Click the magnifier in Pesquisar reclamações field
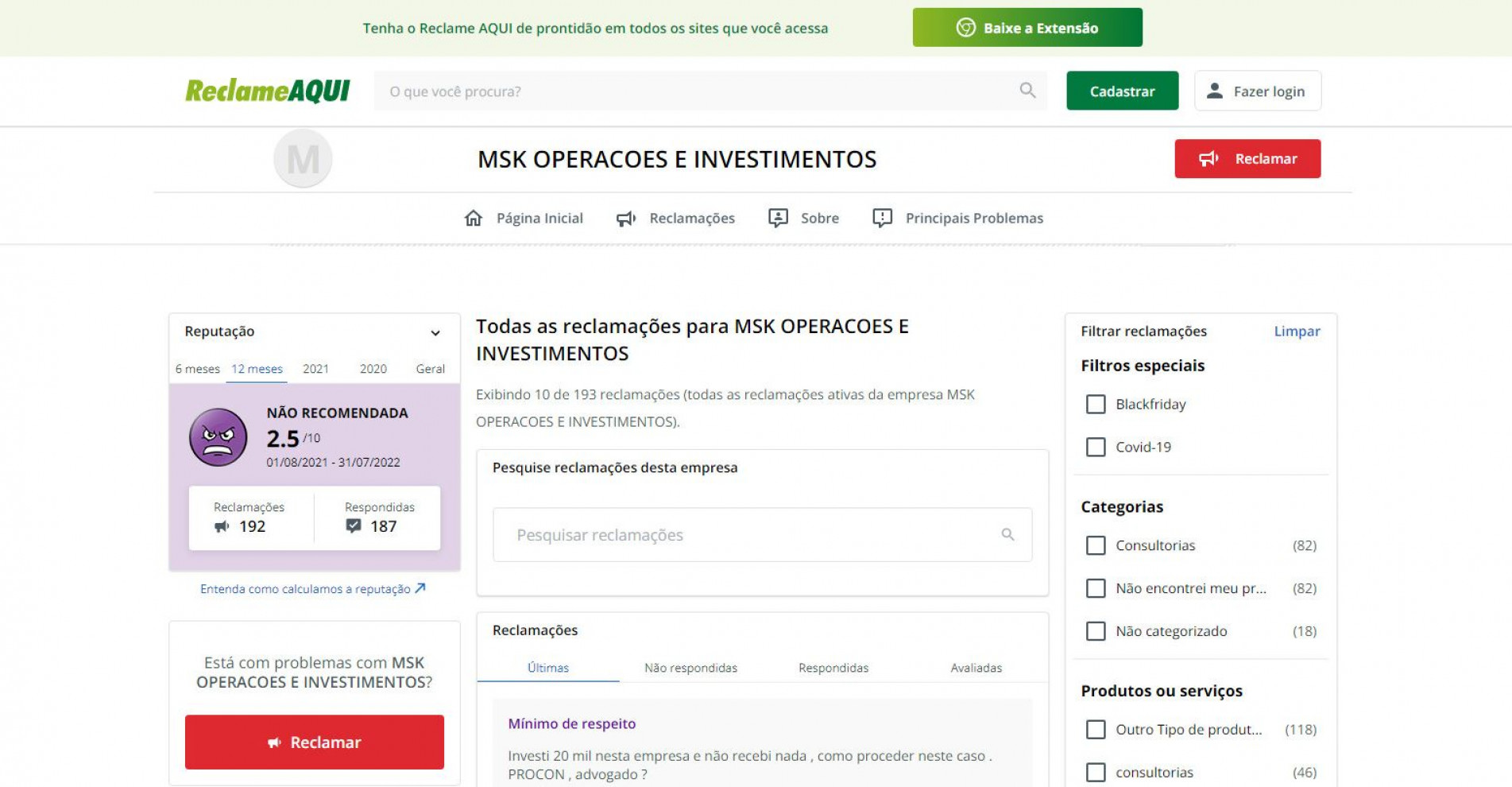This screenshot has width=1512, height=787. pyautogui.click(x=1007, y=534)
